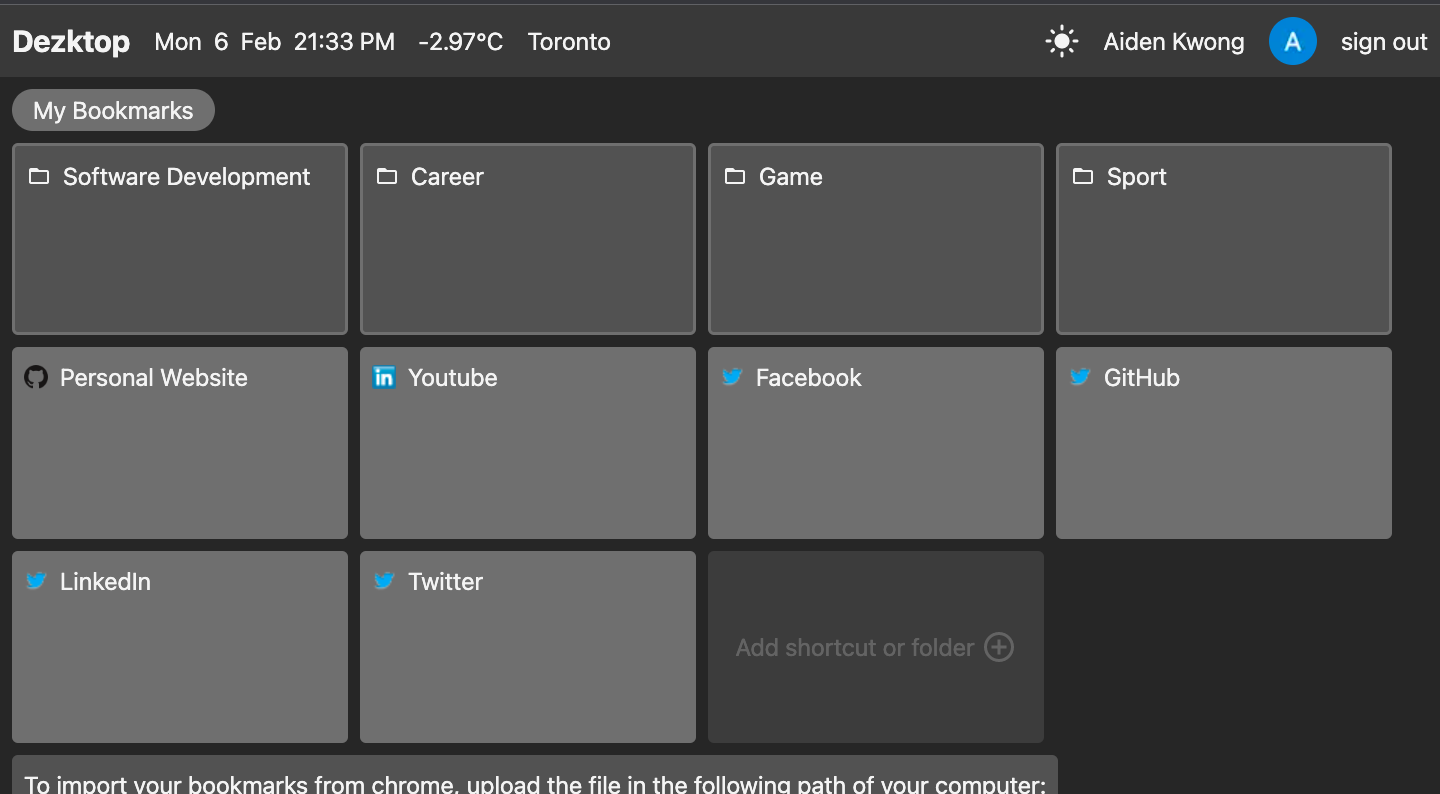Screen dimensions: 1440x794
Task: Click the sign out link
Action: (x=1384, y=42)
